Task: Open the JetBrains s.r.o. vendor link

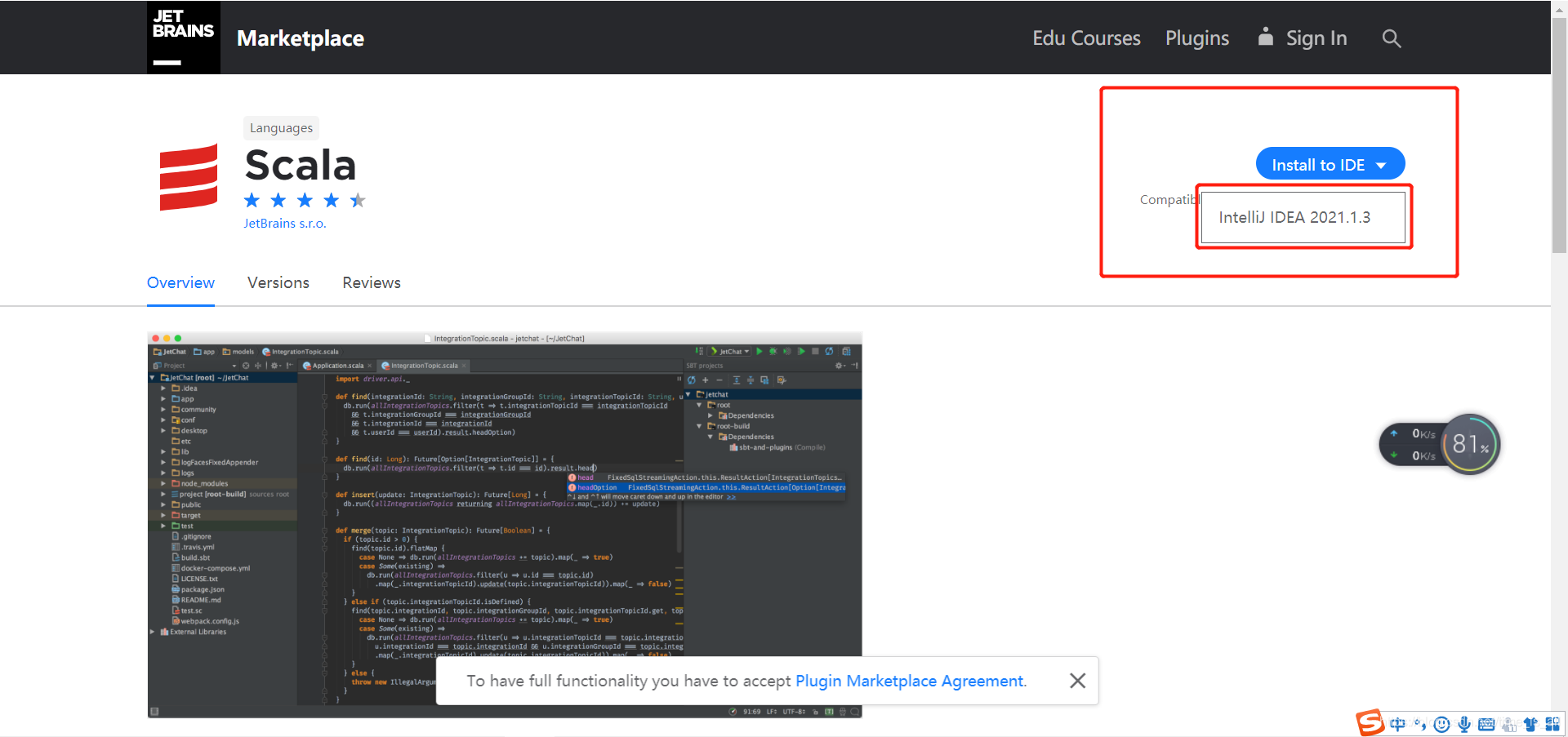Action: click(285, 224)
